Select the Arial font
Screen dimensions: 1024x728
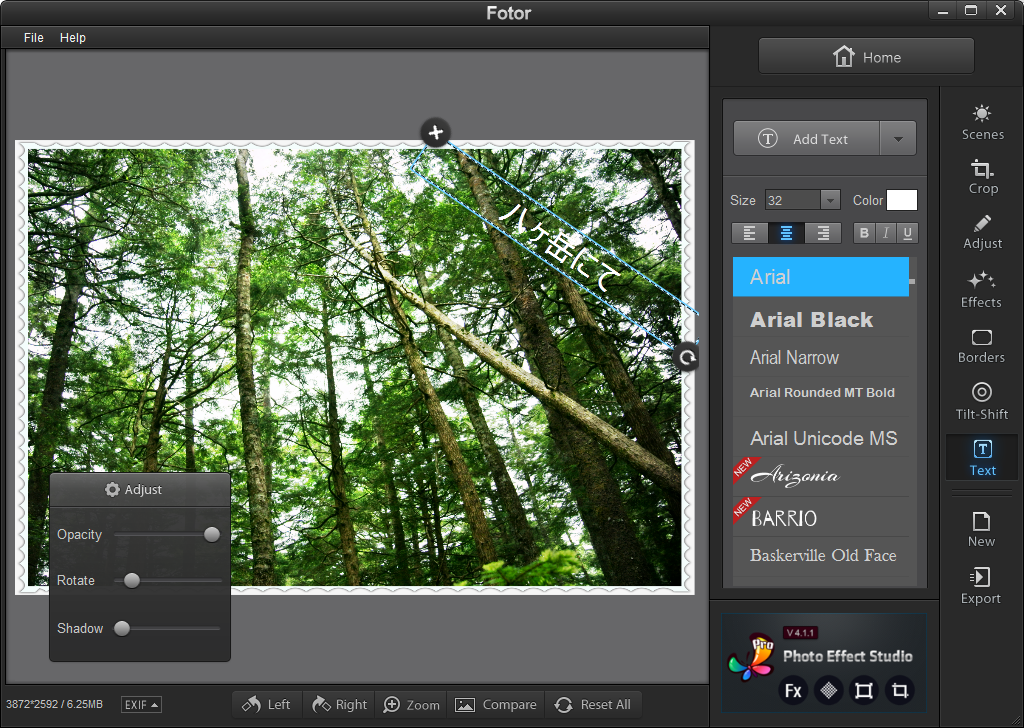pos(821,277)
